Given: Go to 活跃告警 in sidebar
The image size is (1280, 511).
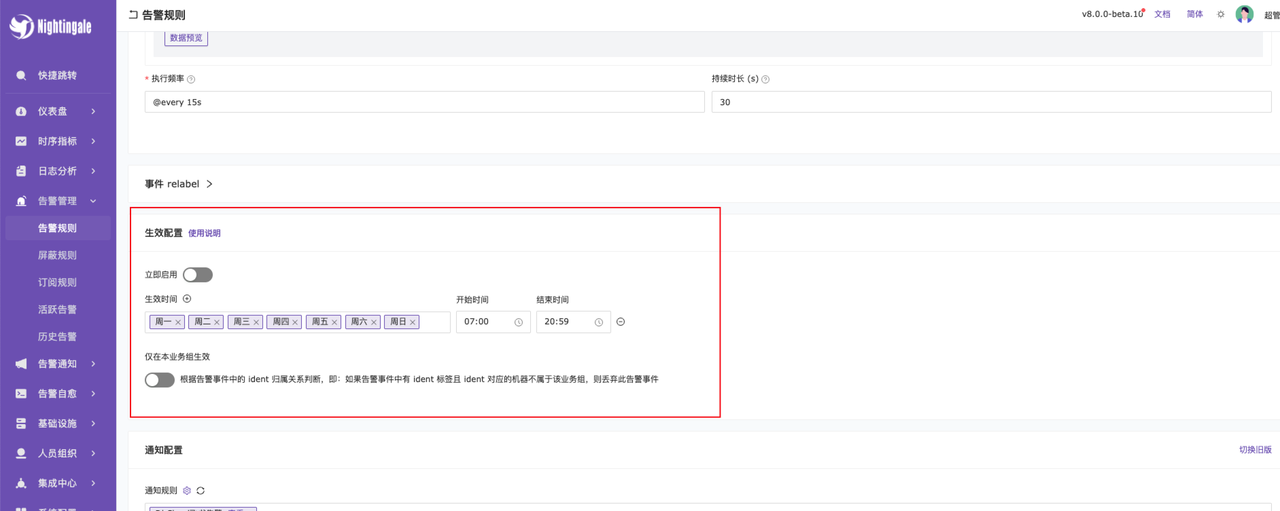Looking at the screenshot, I should (57, 309).
